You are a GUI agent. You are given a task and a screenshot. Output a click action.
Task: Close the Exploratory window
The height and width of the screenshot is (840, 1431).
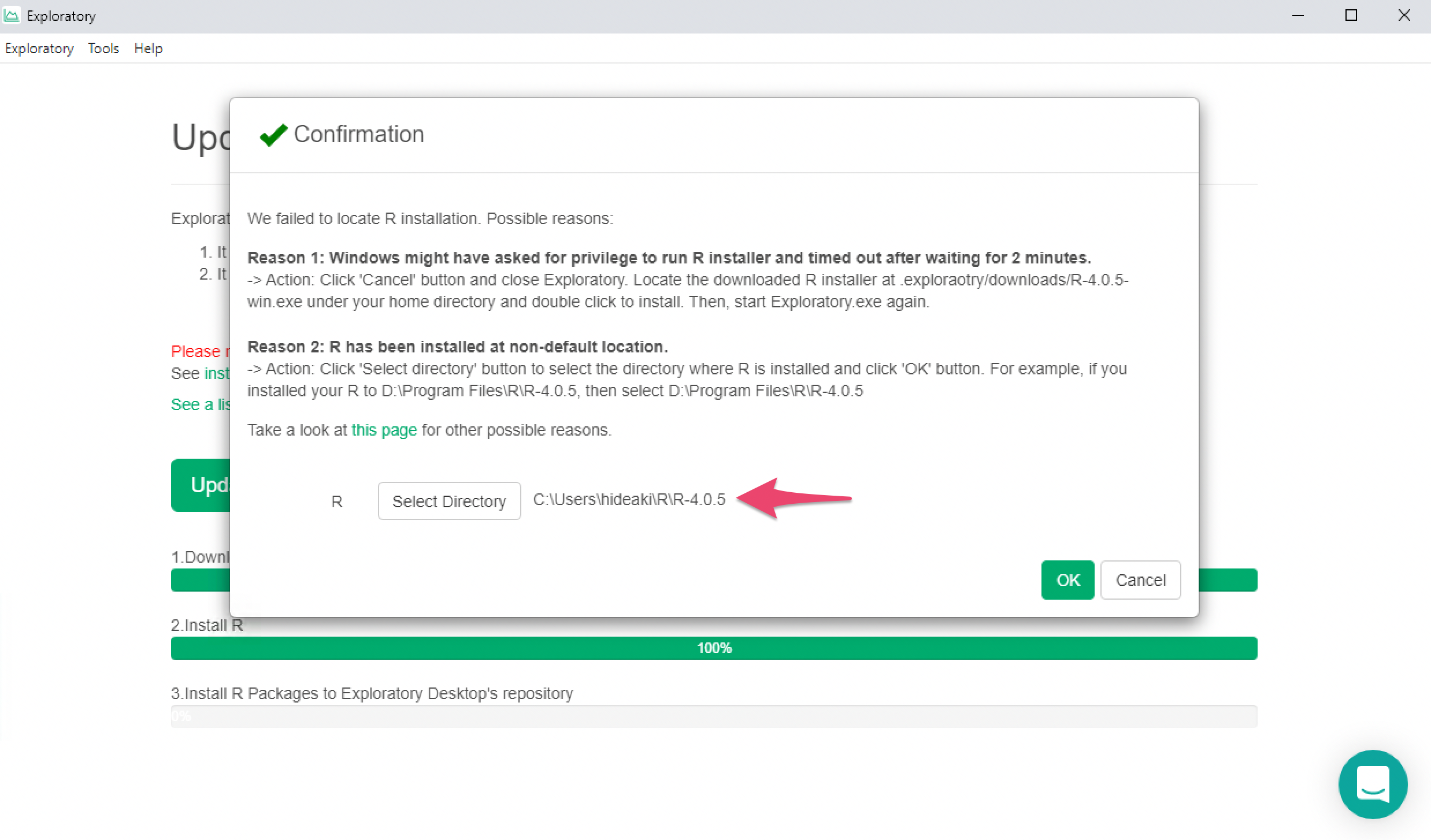coord(1404,16)
